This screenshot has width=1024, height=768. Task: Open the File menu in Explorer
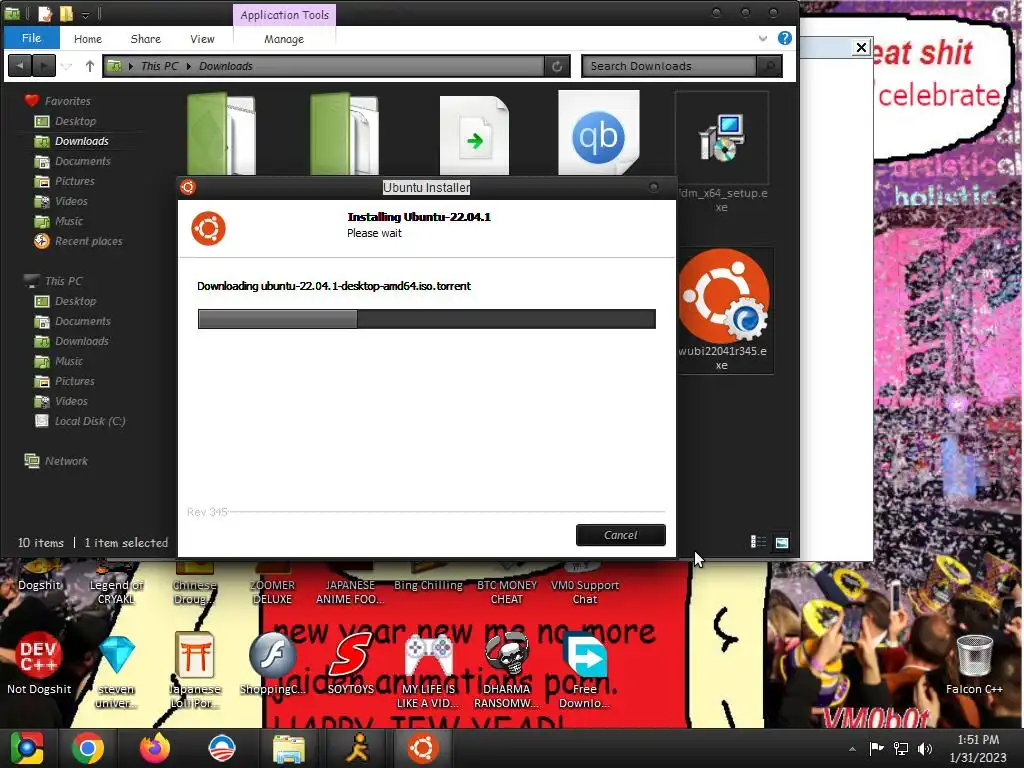coord(31,38)
